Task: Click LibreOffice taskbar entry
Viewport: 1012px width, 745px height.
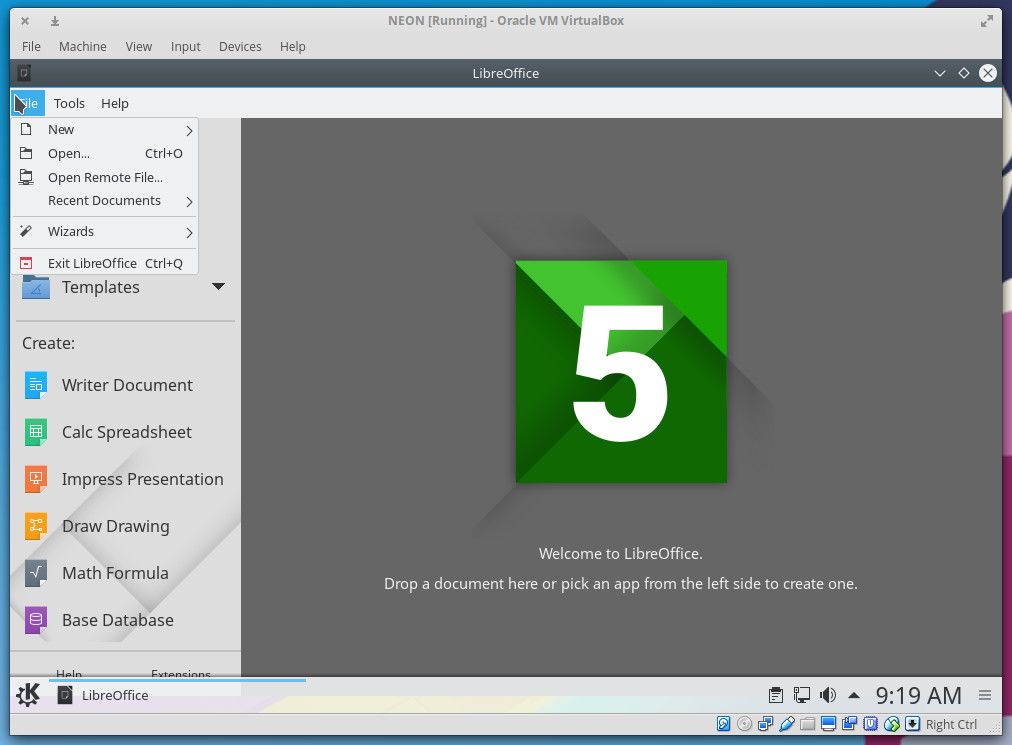Action: click(177, 695)
